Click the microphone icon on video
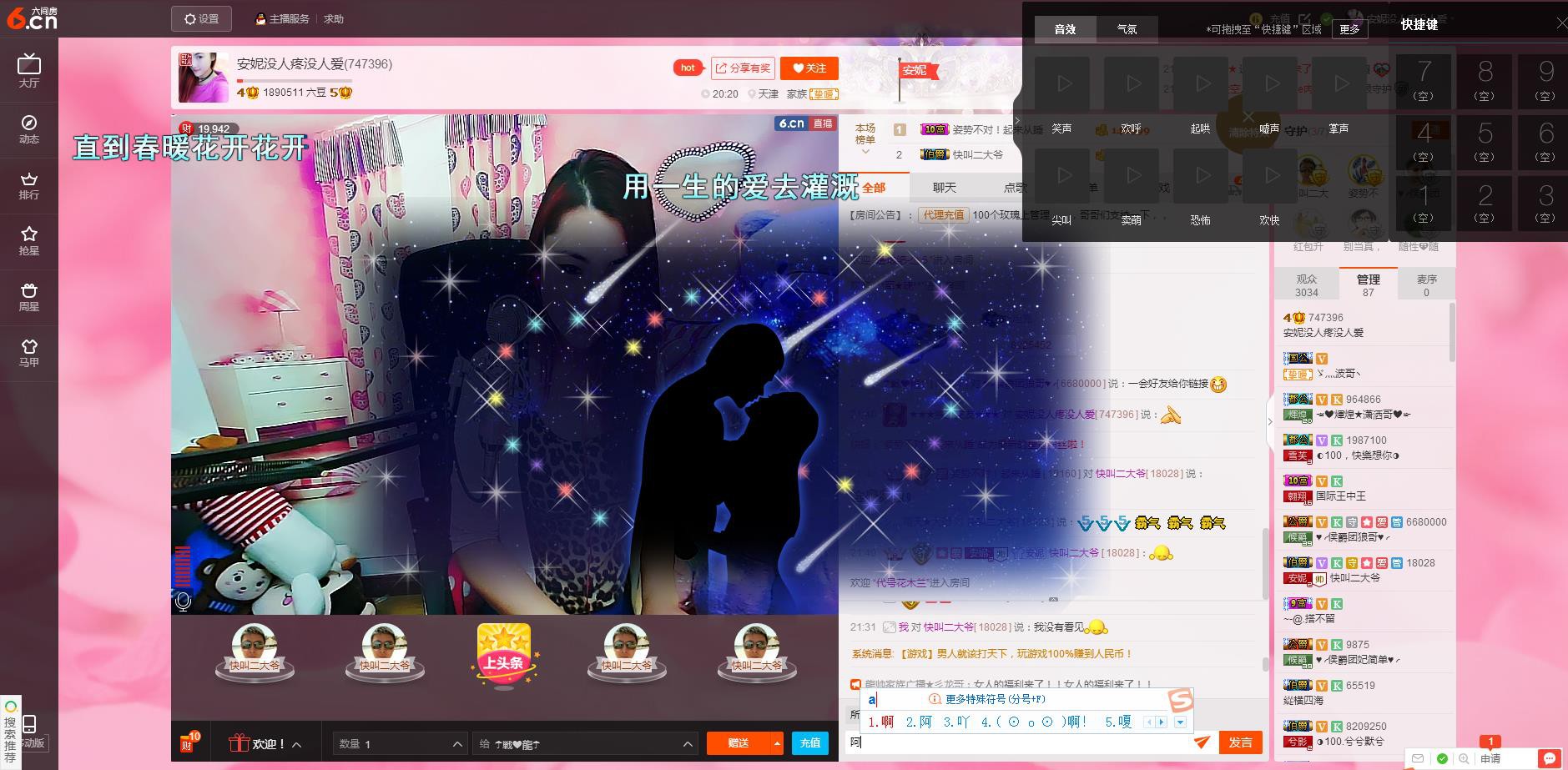The height and width of the screenshot is (770, 1568). [x=184, y=601]
